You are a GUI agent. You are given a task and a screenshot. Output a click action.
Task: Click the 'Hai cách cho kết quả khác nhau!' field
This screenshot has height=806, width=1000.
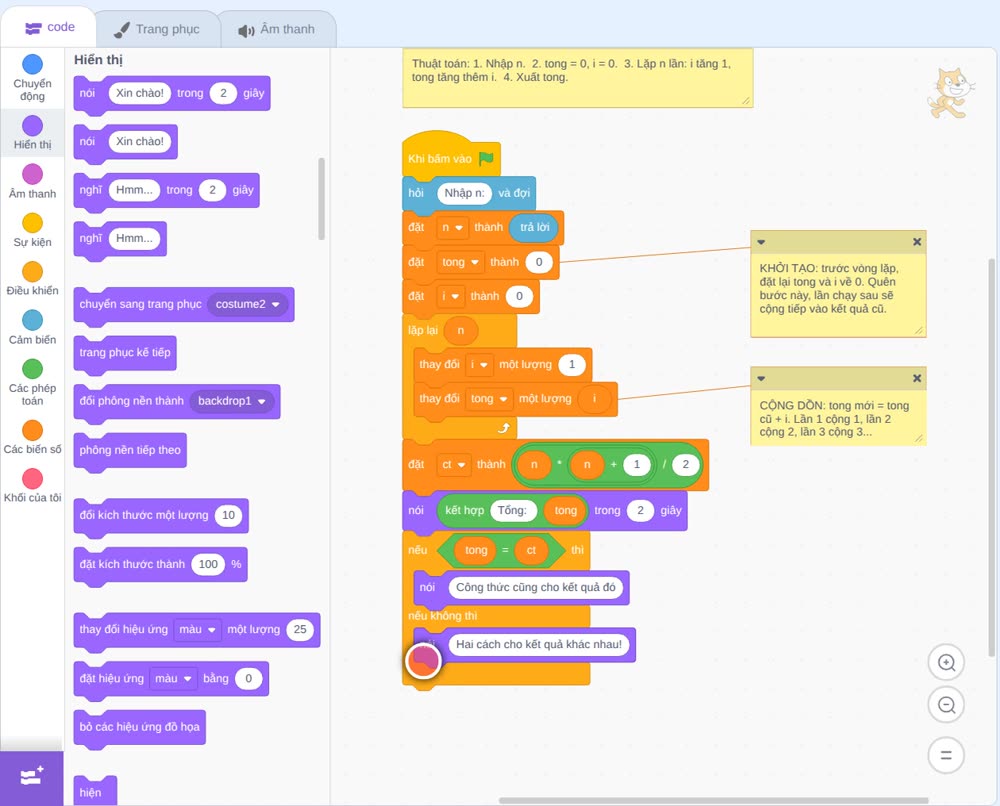[x=539, y=645]
